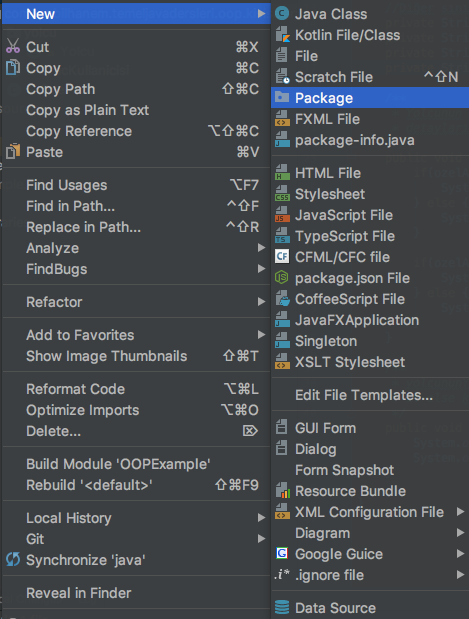
Task: Click the package-info.java icon
Action: [x=282, y=140]
